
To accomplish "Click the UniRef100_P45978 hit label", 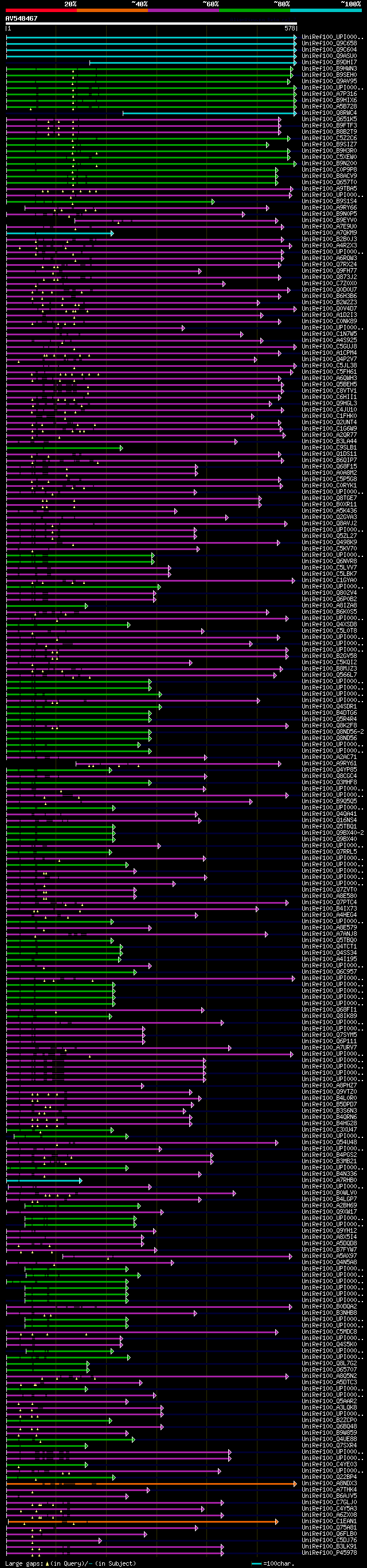I will 329,1552.
